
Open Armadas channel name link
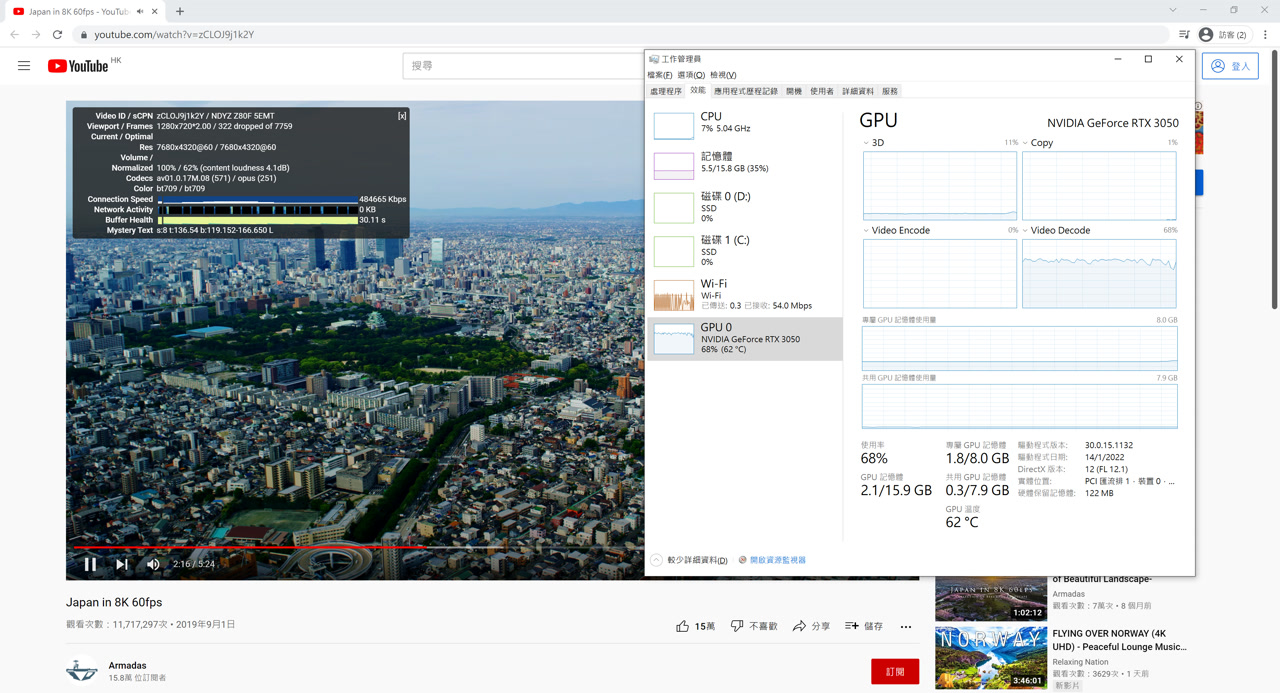(x=127, y=665)
